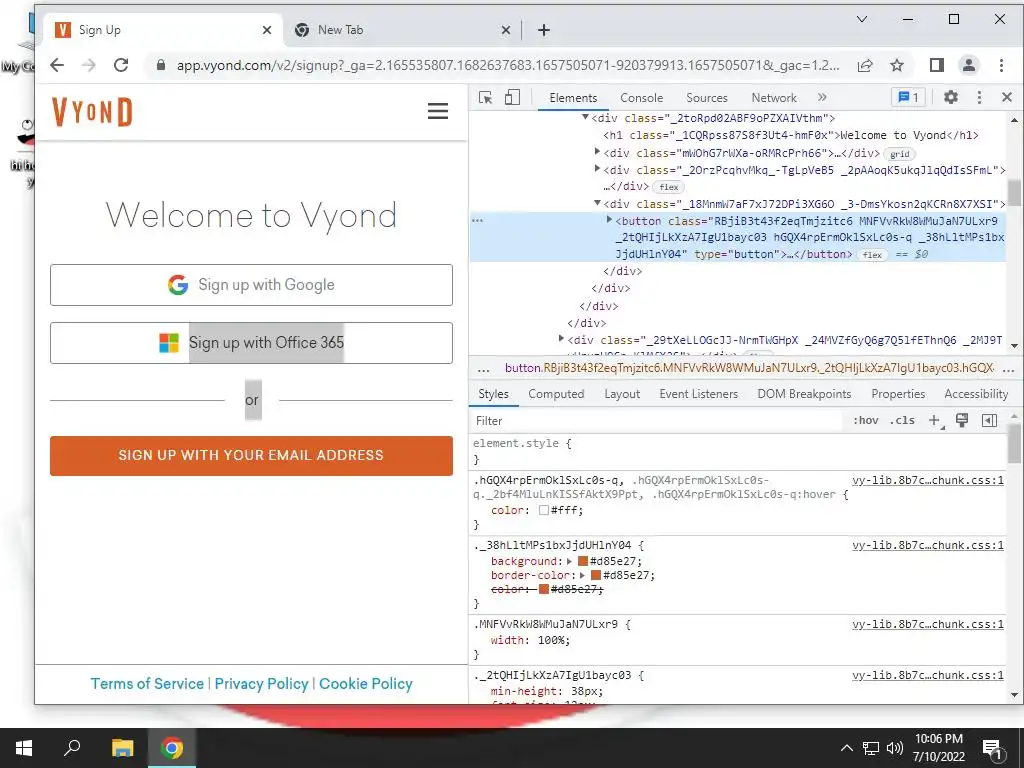Toggle :hov element state panel
Screen dimensions: 1024x768
coord(866,421)
